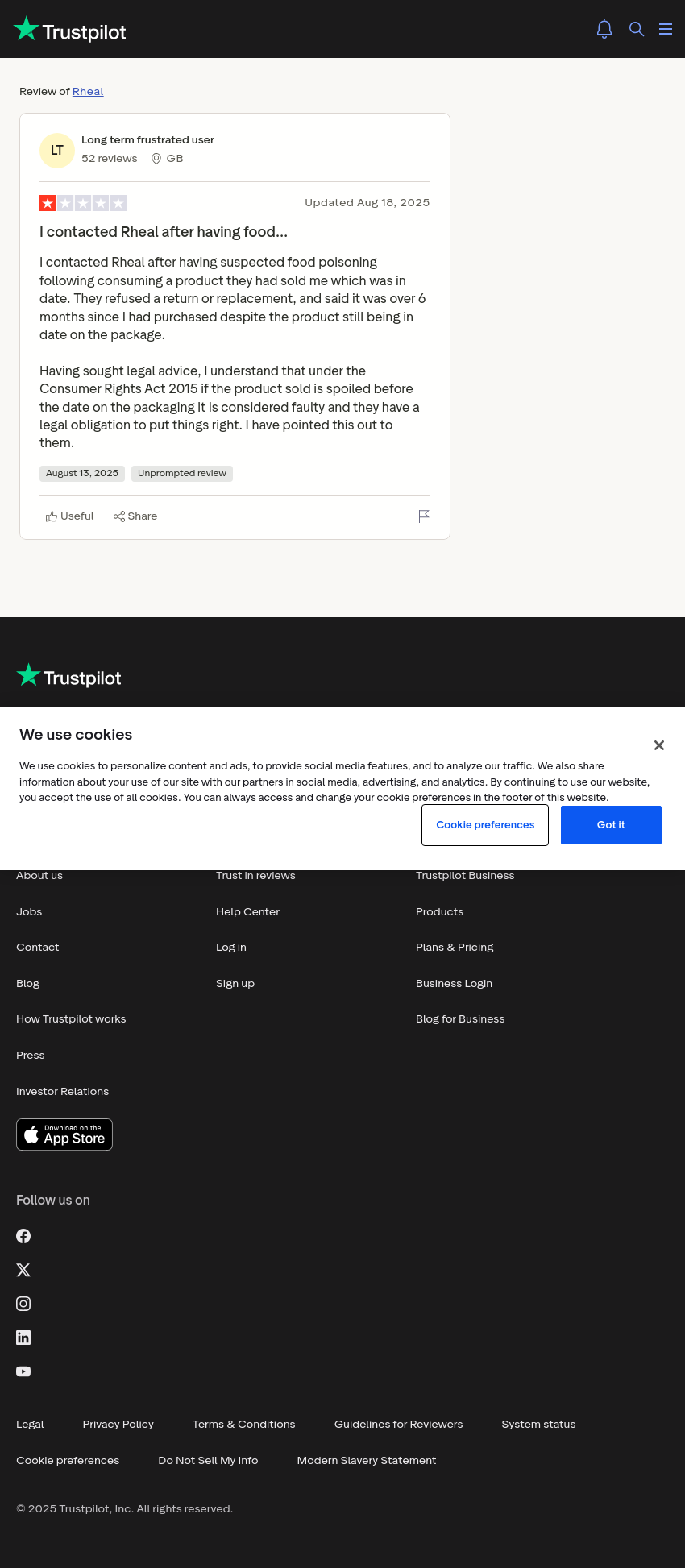Click the GB location pin icon

(156, 159)
